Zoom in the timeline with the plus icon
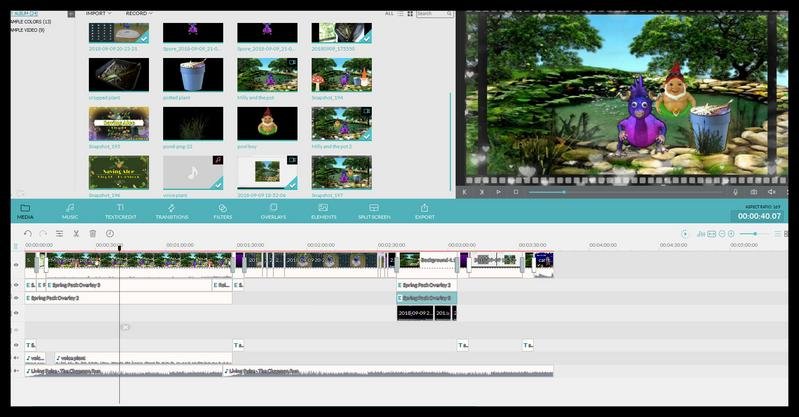This screenshot has height=417, width=799. [731, 233]
